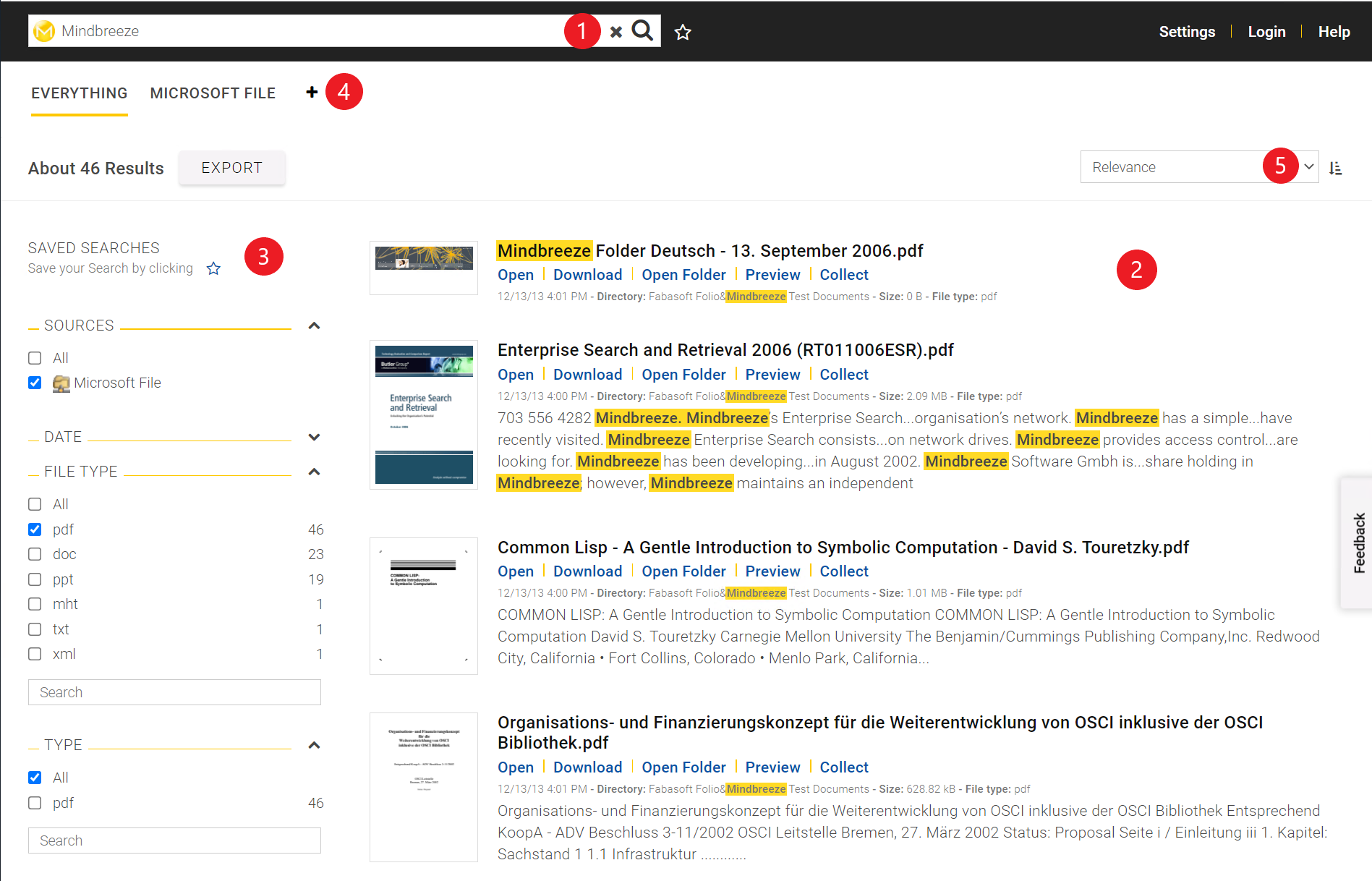The width and height of the screenshot is (1372, 881).
Task: Toggle the sort order icon beside Relevance
Action: tap(1335, 168)
